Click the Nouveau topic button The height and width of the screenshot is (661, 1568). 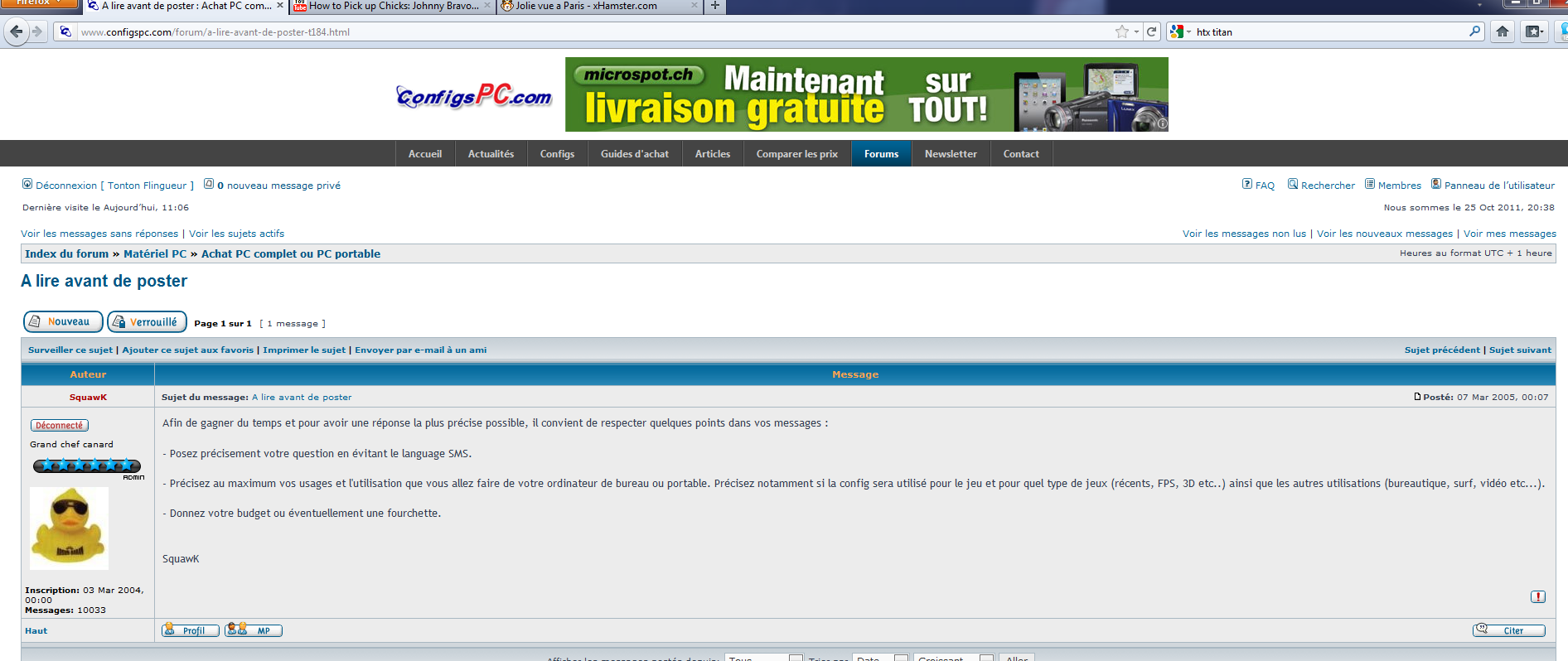pos(63,321)
